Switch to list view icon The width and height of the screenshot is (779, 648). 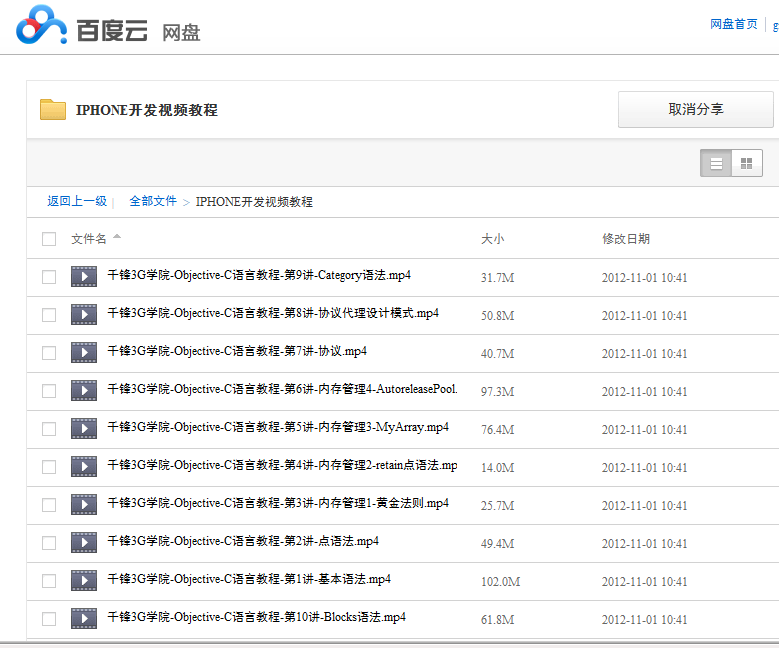[716, 163]
